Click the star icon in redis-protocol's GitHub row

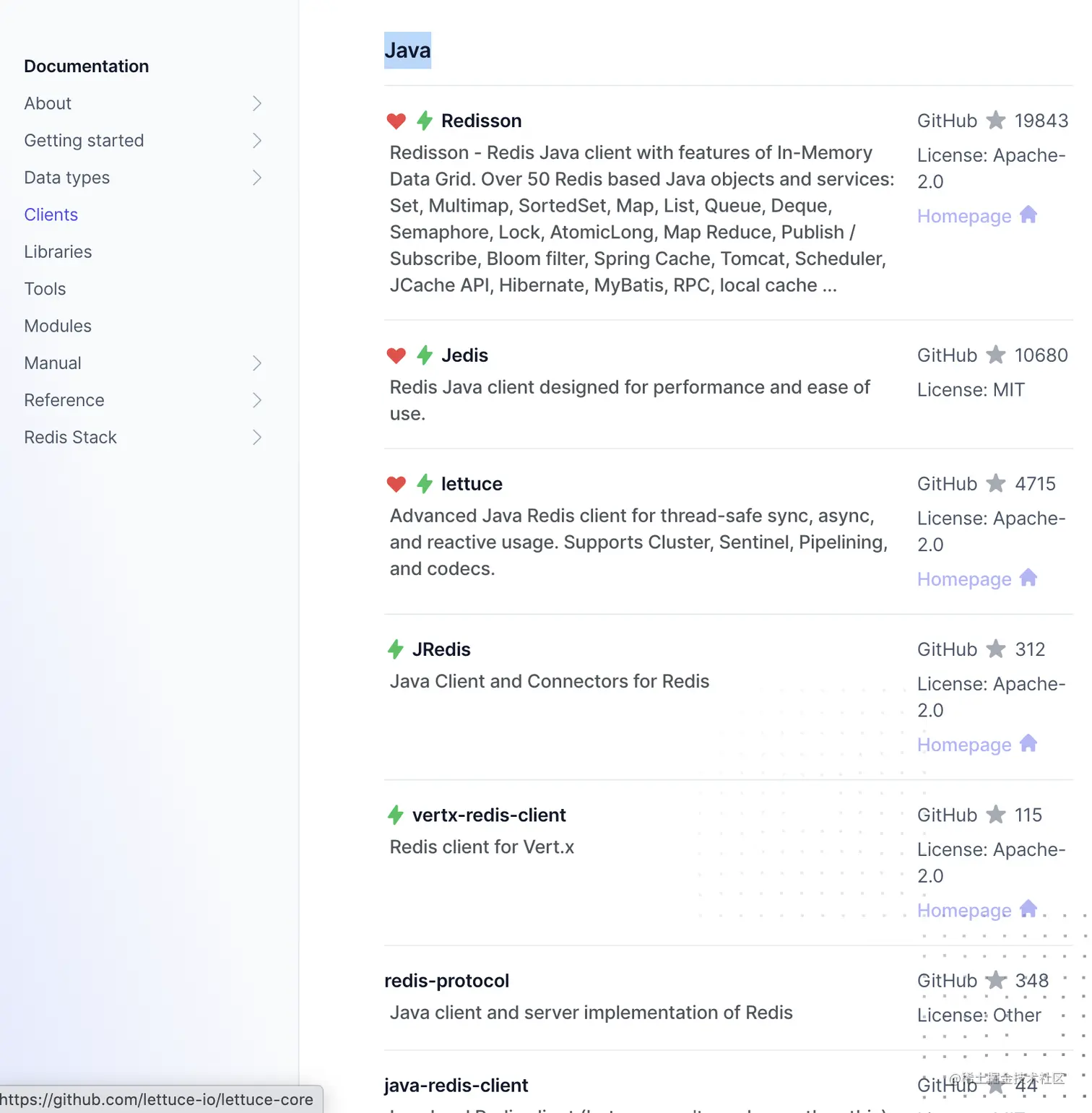[996, 980]
